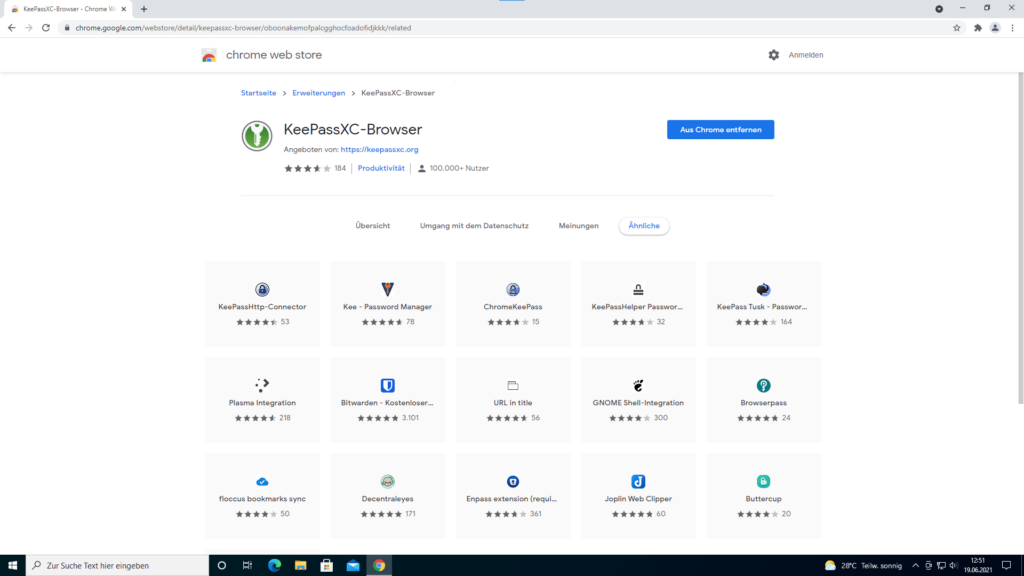The height and width of the screenshot is (576, 1024).
Task: Go back to the previous page
Action: (12, 28)
